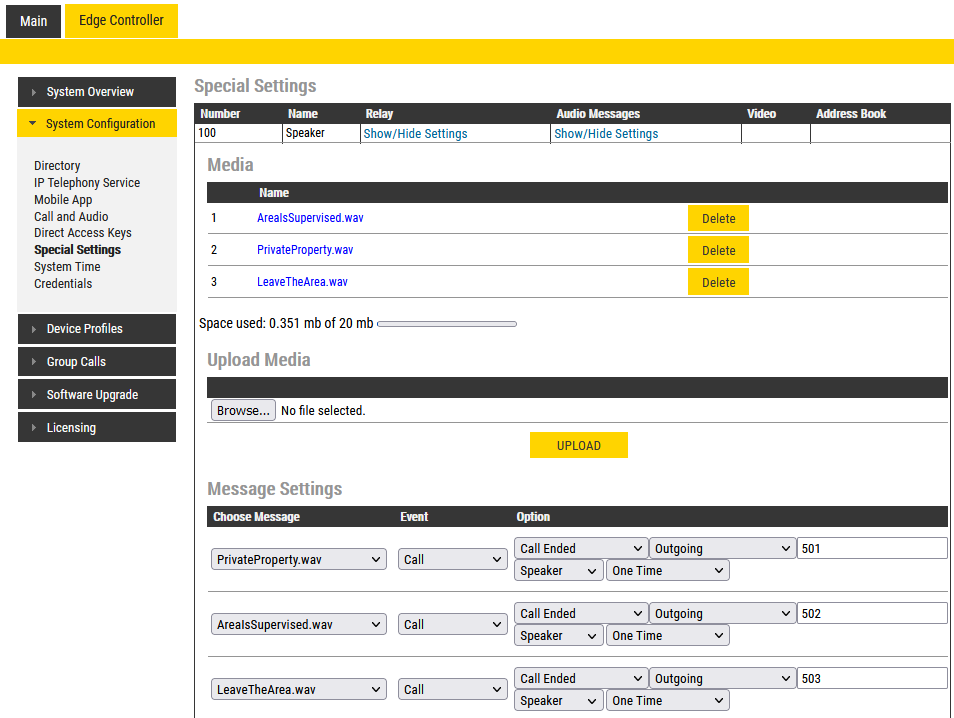Expand the Device Profiles section
The image size is (954, 718).
click(96, 329)
